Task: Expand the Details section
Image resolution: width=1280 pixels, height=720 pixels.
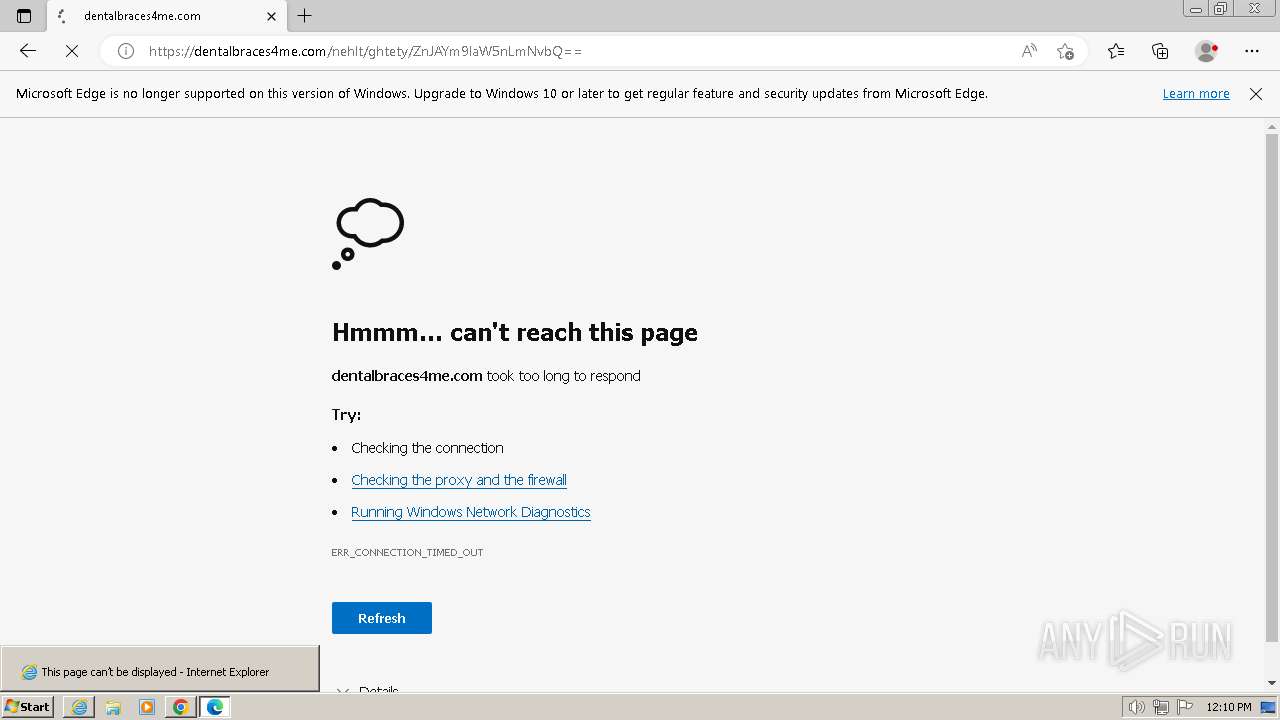Action: (x=368, y=690)
